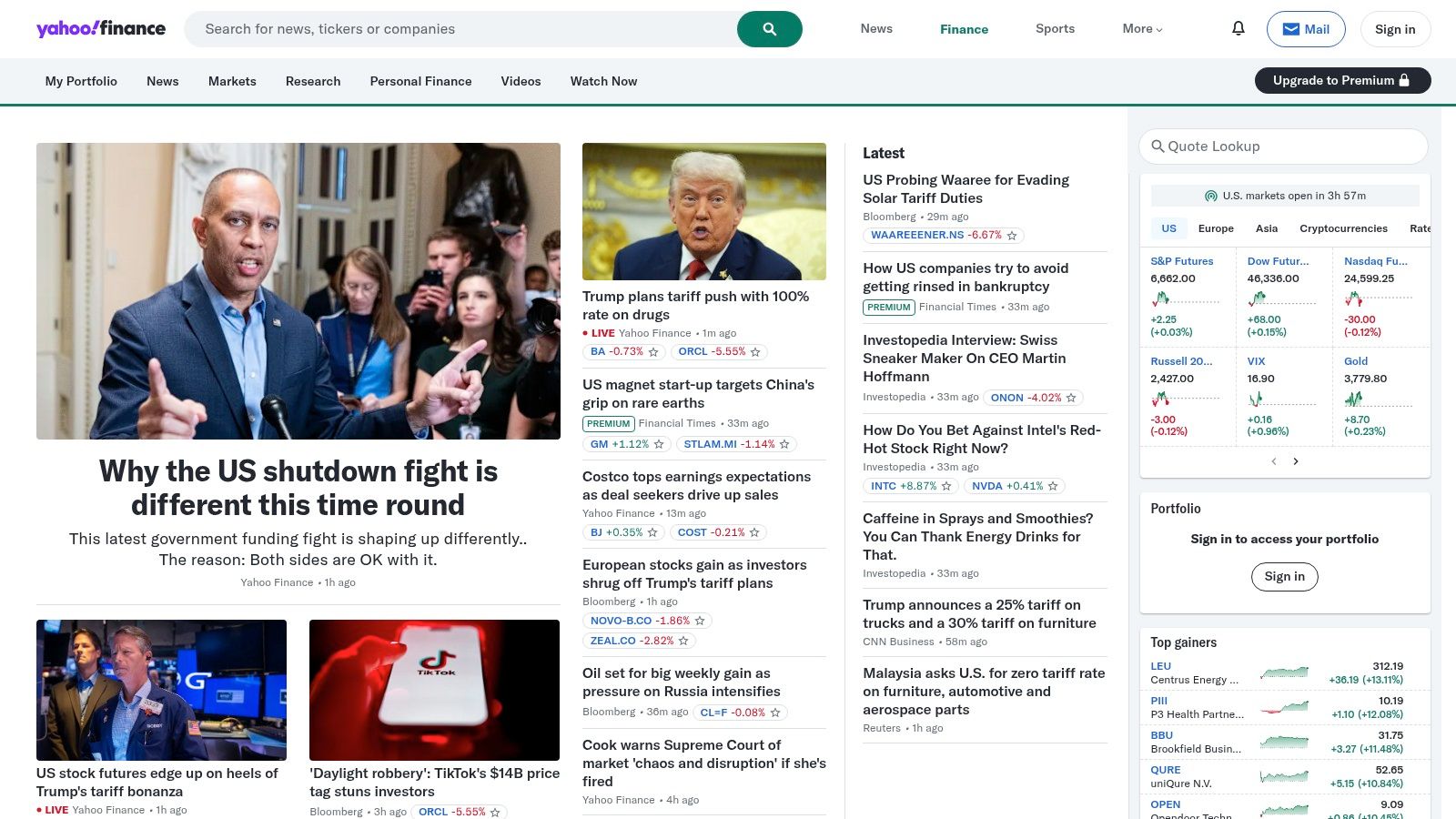Viewport: 1456px width, 819px height.
Task: Open the TikTok phone thumbnail
Action: pos(434,690)
